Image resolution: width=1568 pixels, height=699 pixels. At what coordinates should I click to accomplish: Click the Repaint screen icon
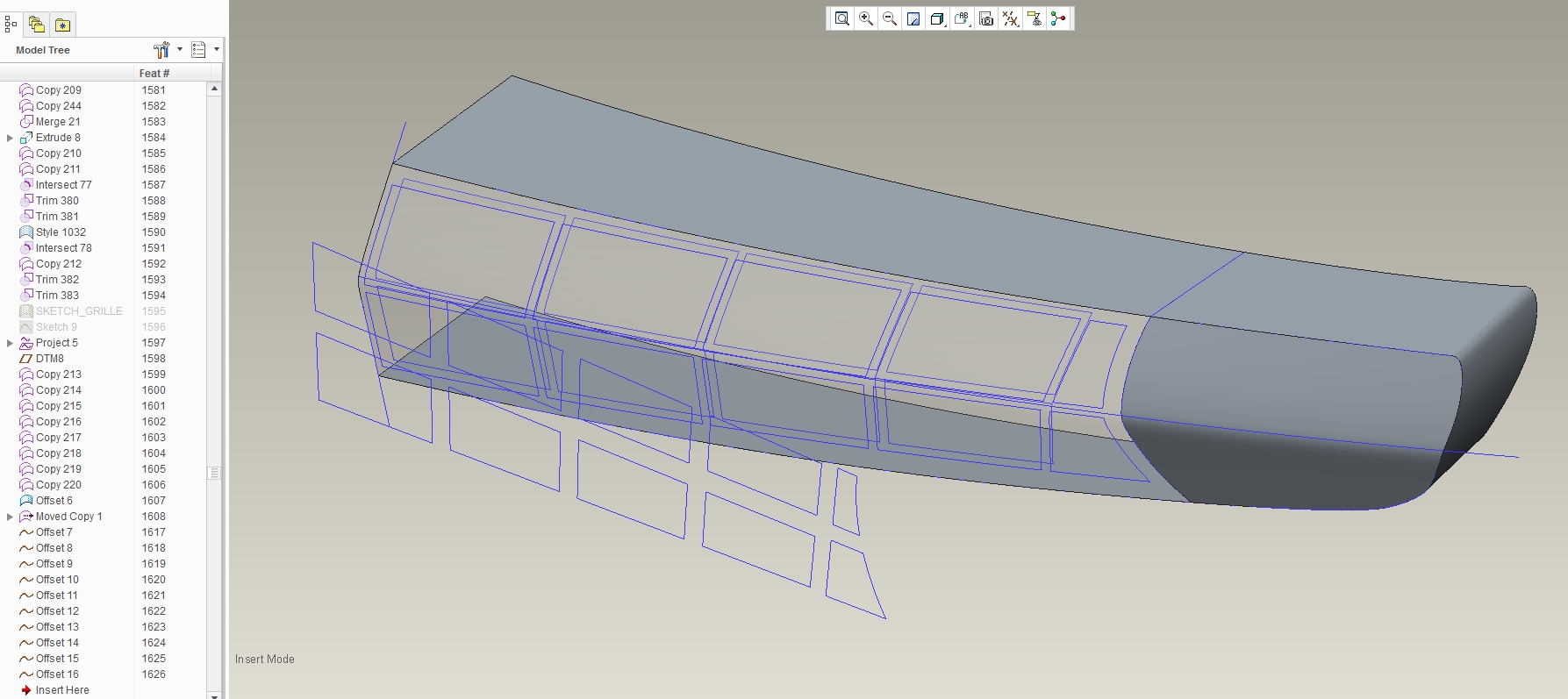pyautogui.click(x=913, y=18)
